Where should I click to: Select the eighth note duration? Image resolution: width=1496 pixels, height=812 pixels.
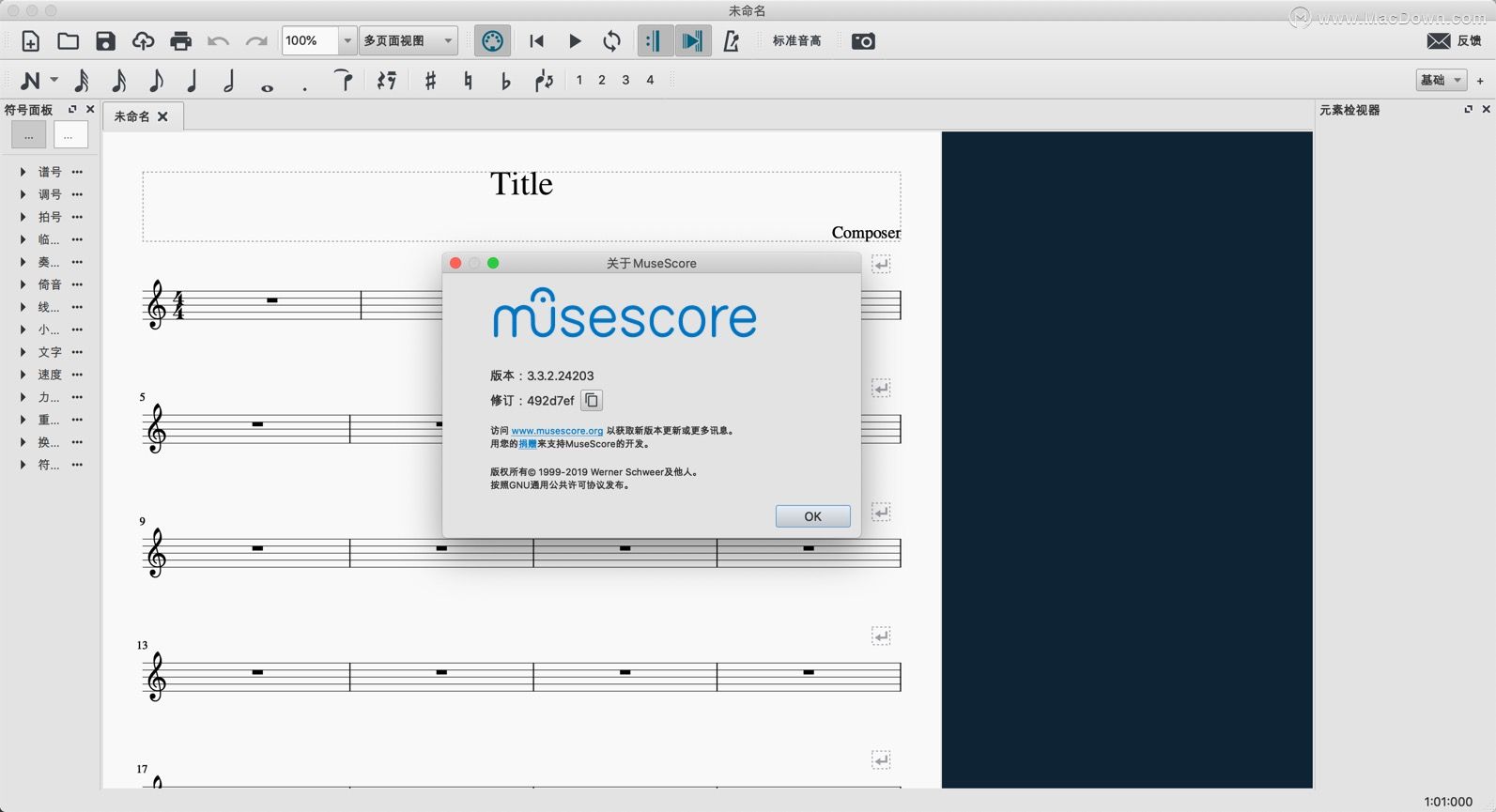[155, 81]
